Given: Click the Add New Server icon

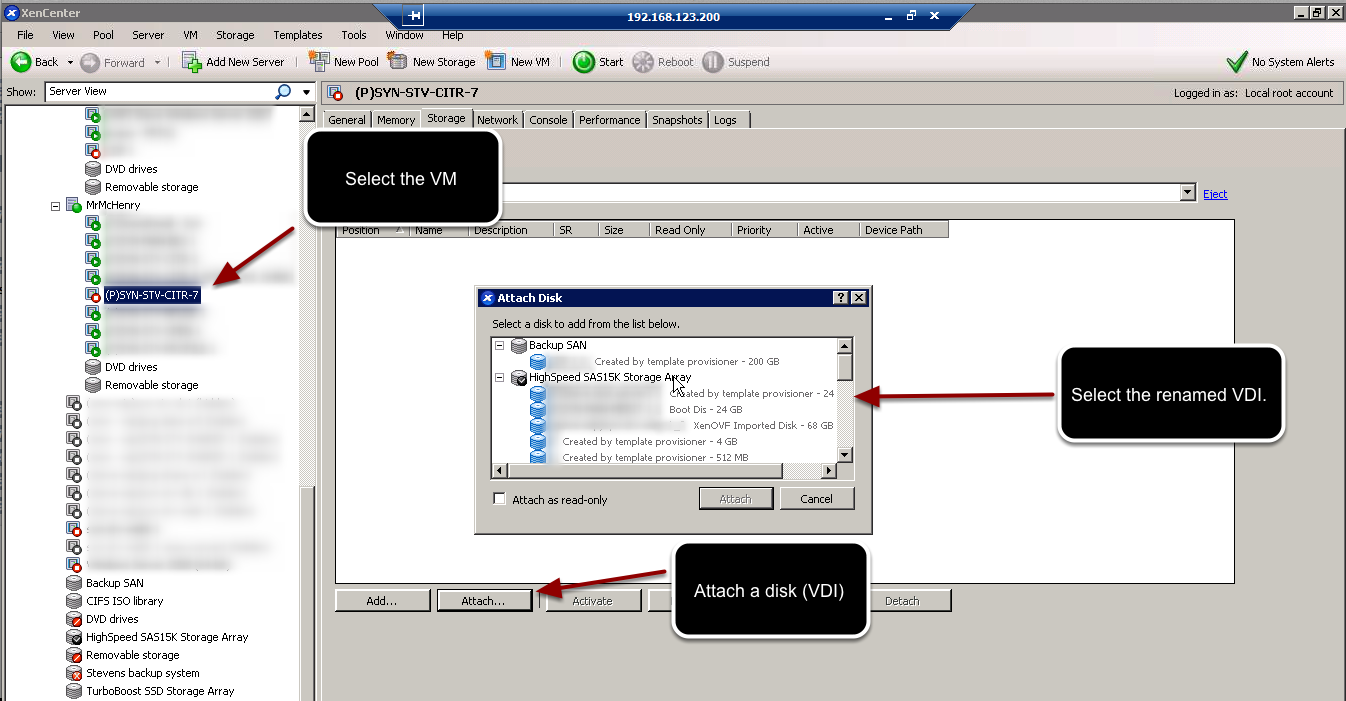Looking at the screenshot, I should (x=192, y=62).
